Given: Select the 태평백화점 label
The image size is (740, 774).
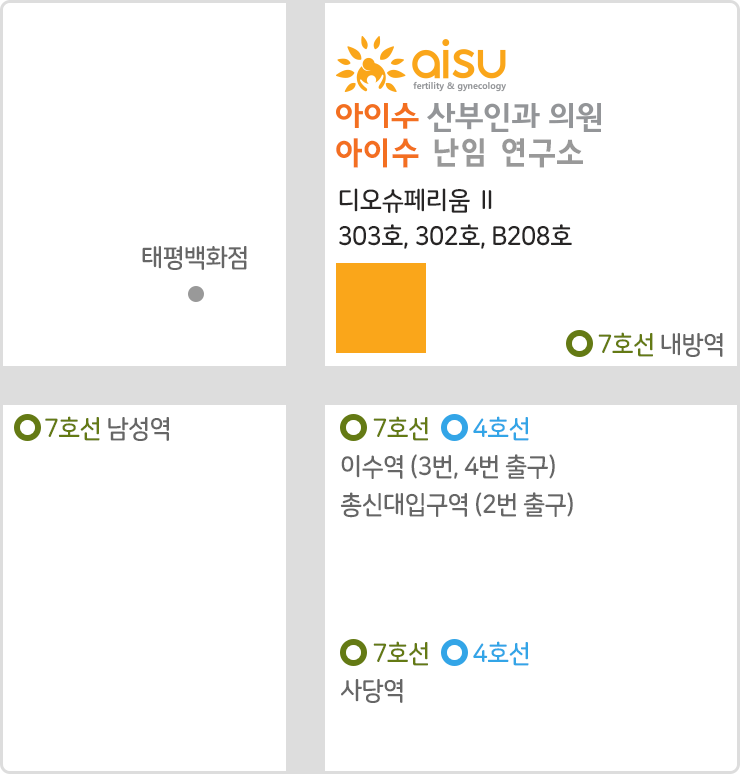Looking at the screenshot, I should click(x=195, y=258).
